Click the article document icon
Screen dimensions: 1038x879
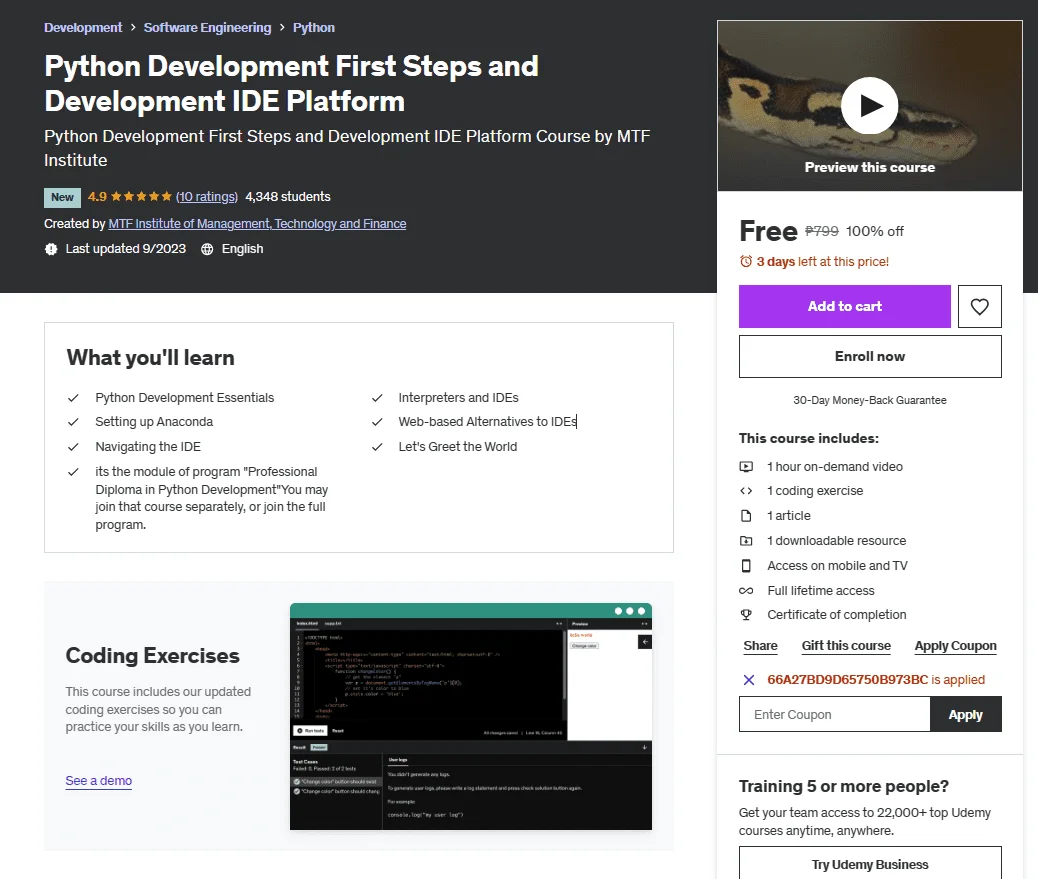(x=746, y=516)
